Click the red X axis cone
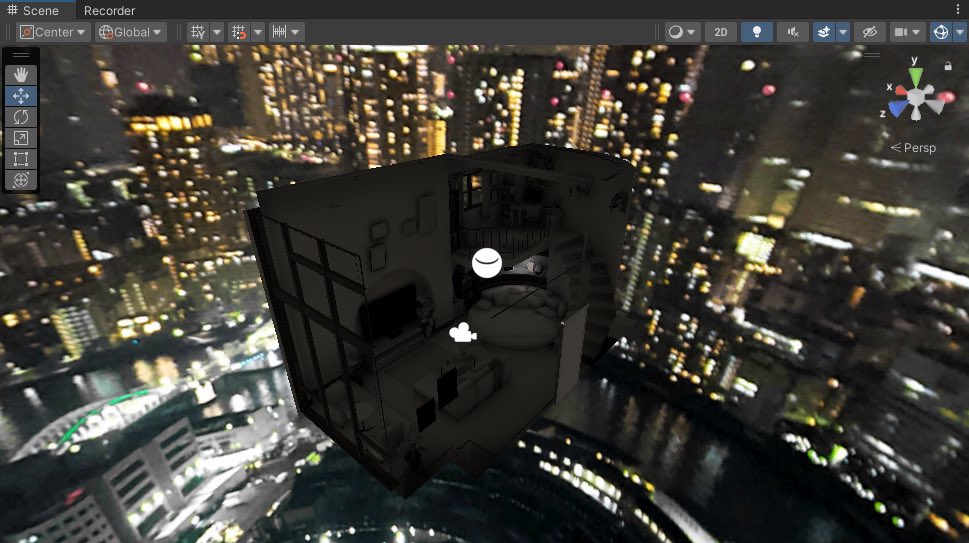Viewport: 969px width, 543px height. point(900,91)
